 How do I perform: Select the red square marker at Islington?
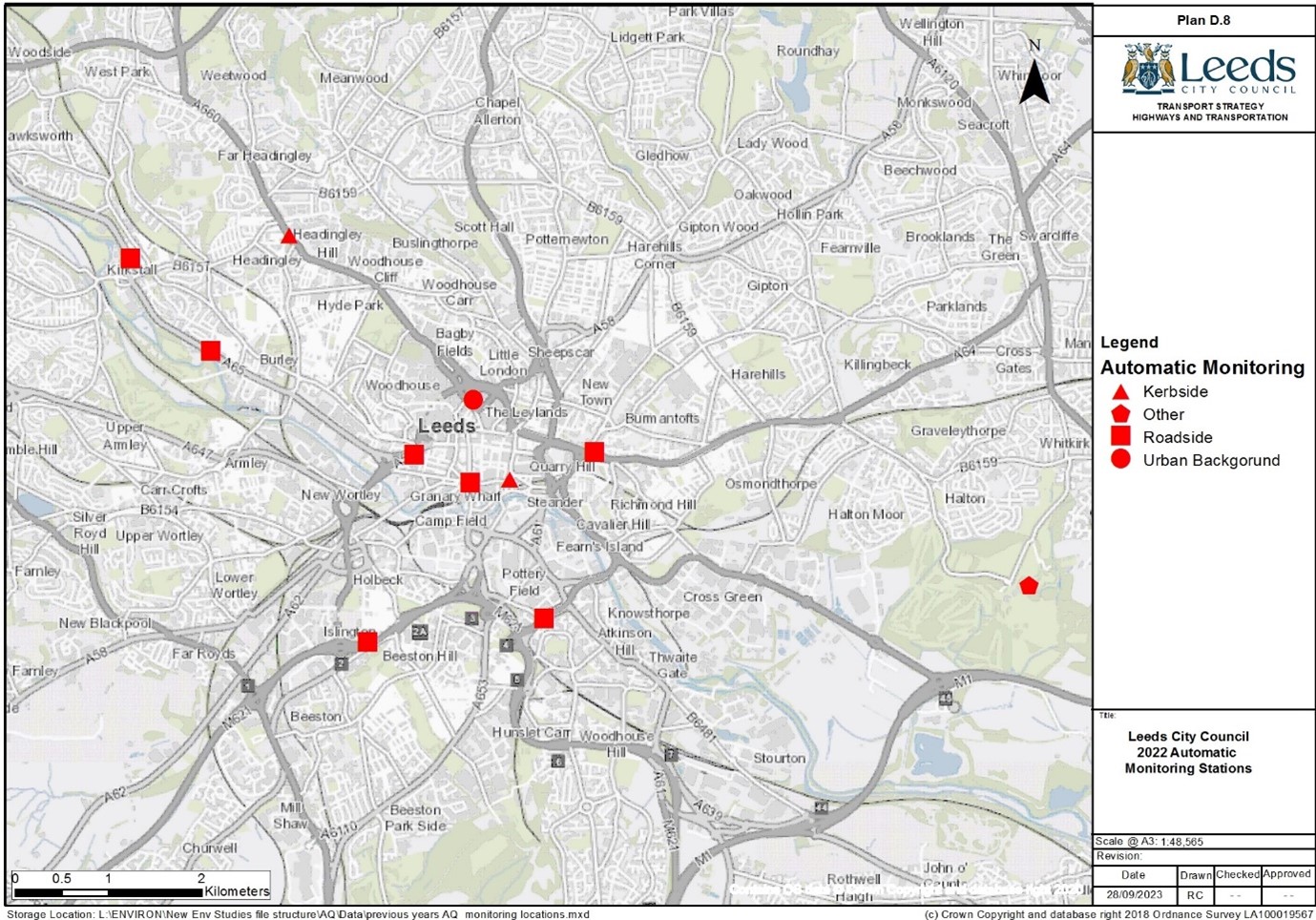tap(367, 642)
